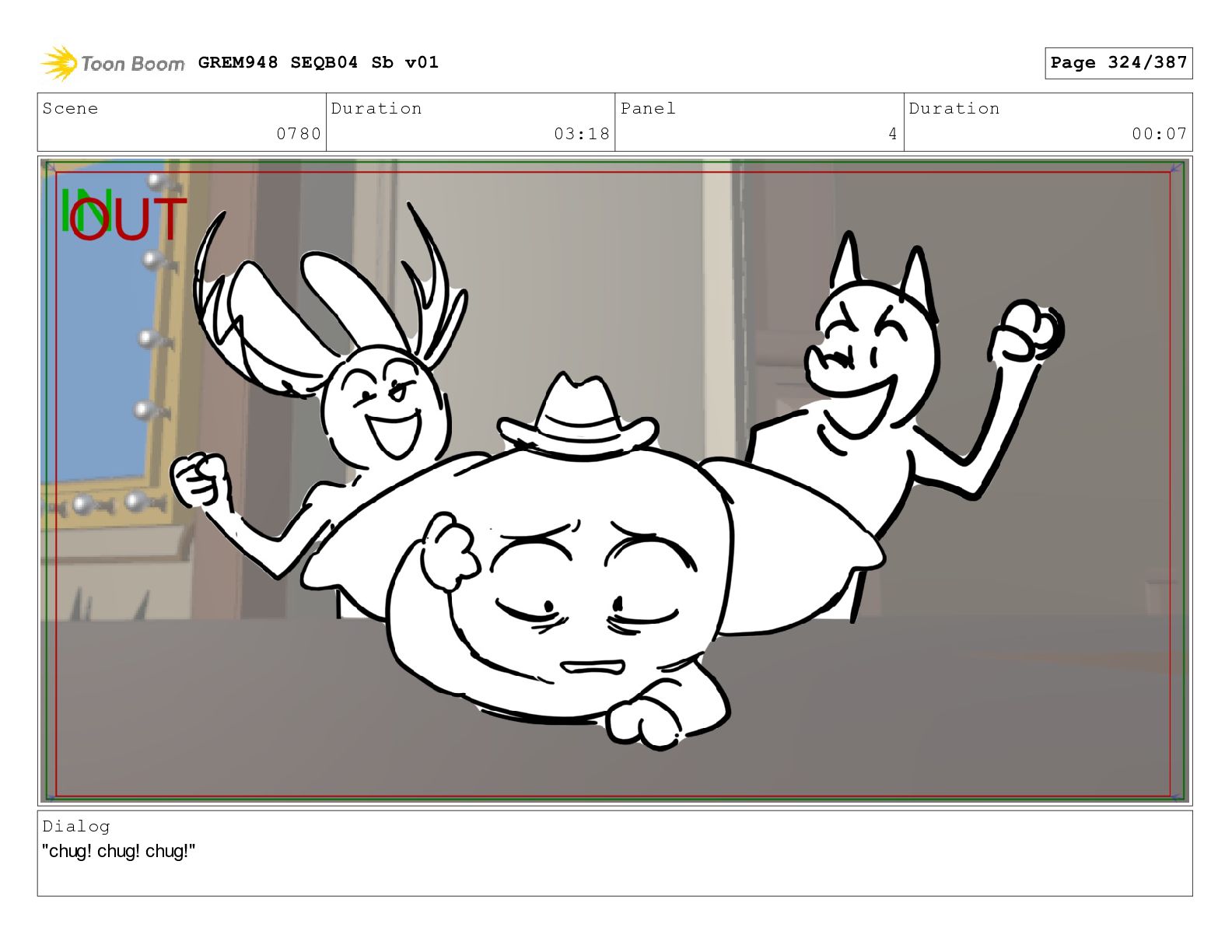Click the Scene header label
Viewport: 1232px width, 952px height.
coord(71,108)
